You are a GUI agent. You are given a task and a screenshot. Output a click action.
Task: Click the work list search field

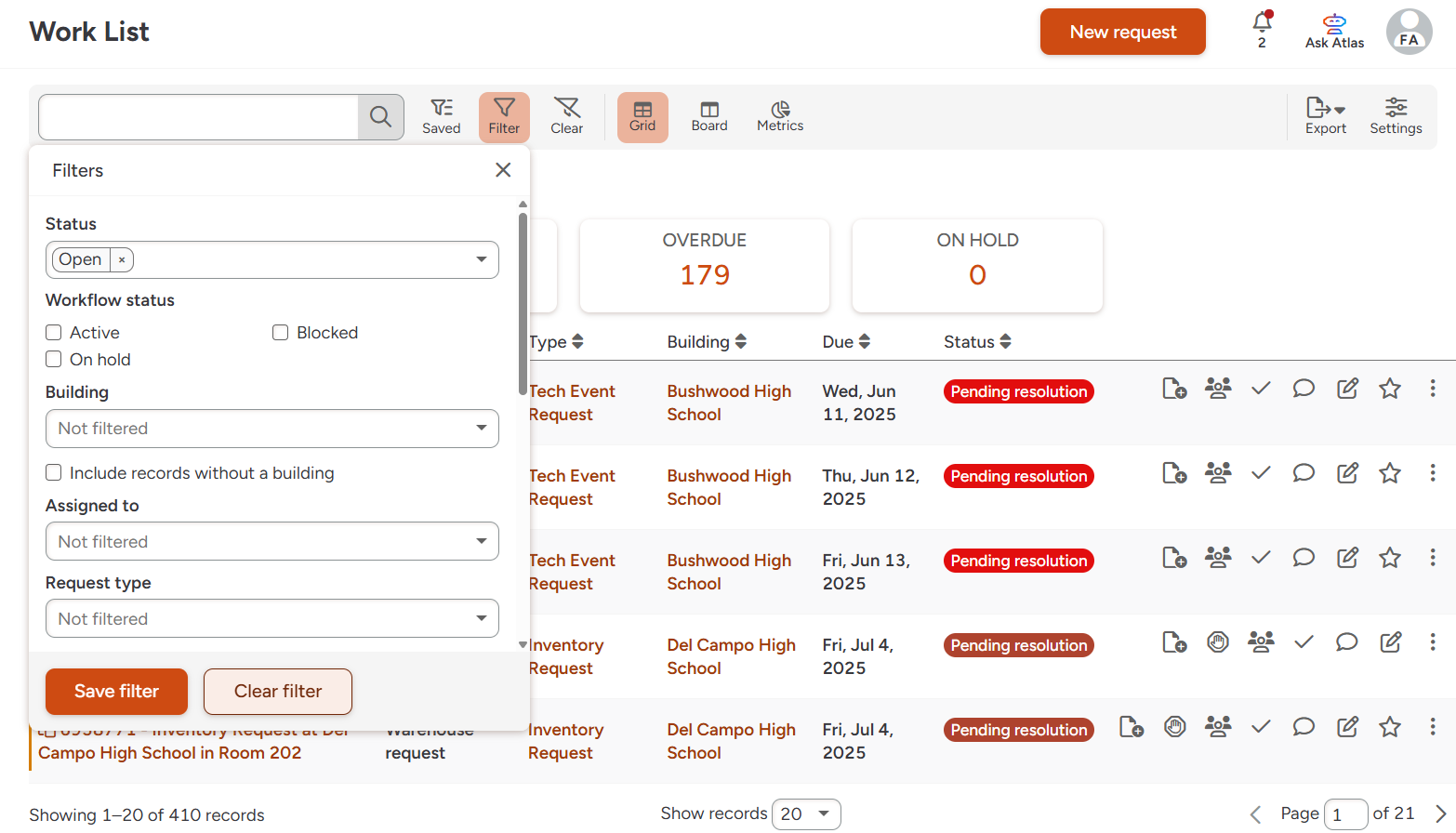[x=198, y=117]
